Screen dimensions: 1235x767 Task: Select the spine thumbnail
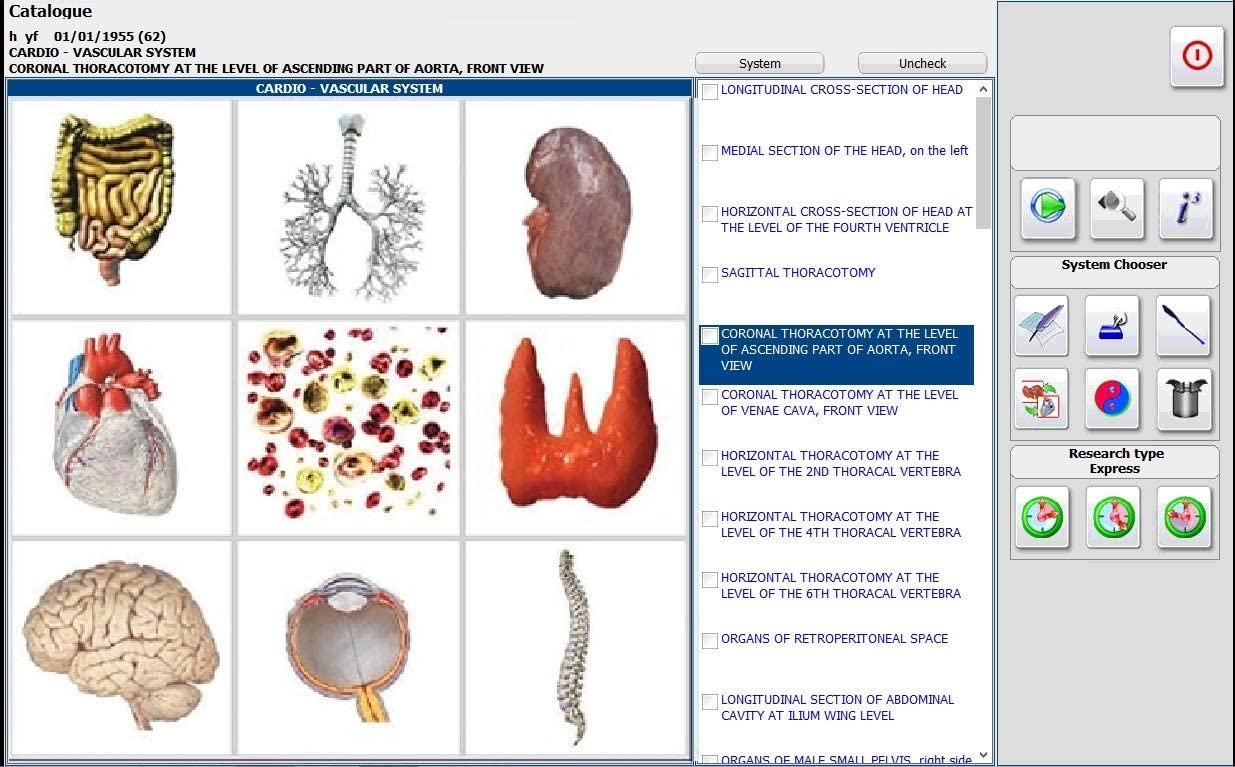pos(577,648)
